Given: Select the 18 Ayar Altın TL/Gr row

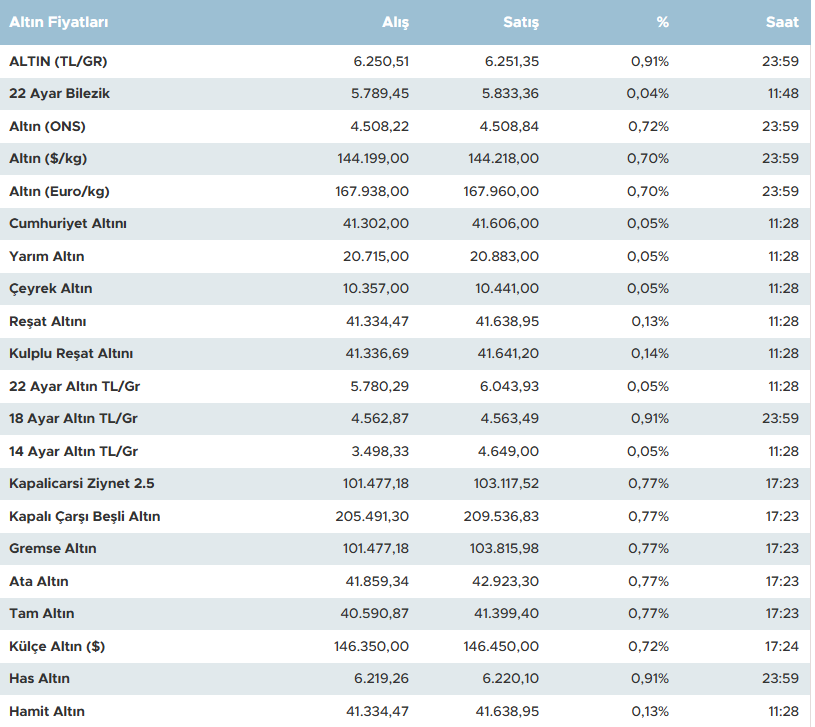Looking at the screenshot, I should [73, 419].
